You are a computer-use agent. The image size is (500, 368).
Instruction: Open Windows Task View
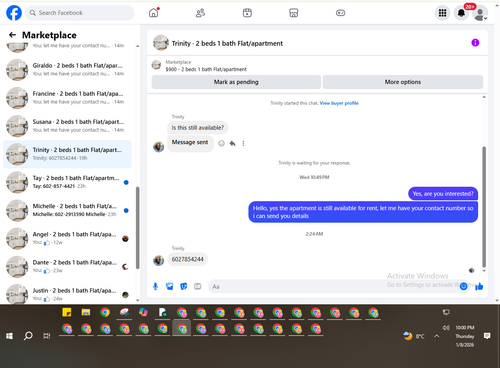point(47,336)
